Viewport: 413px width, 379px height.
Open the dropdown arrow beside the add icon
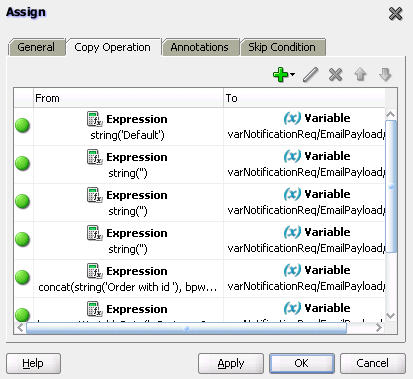point(292,74)
